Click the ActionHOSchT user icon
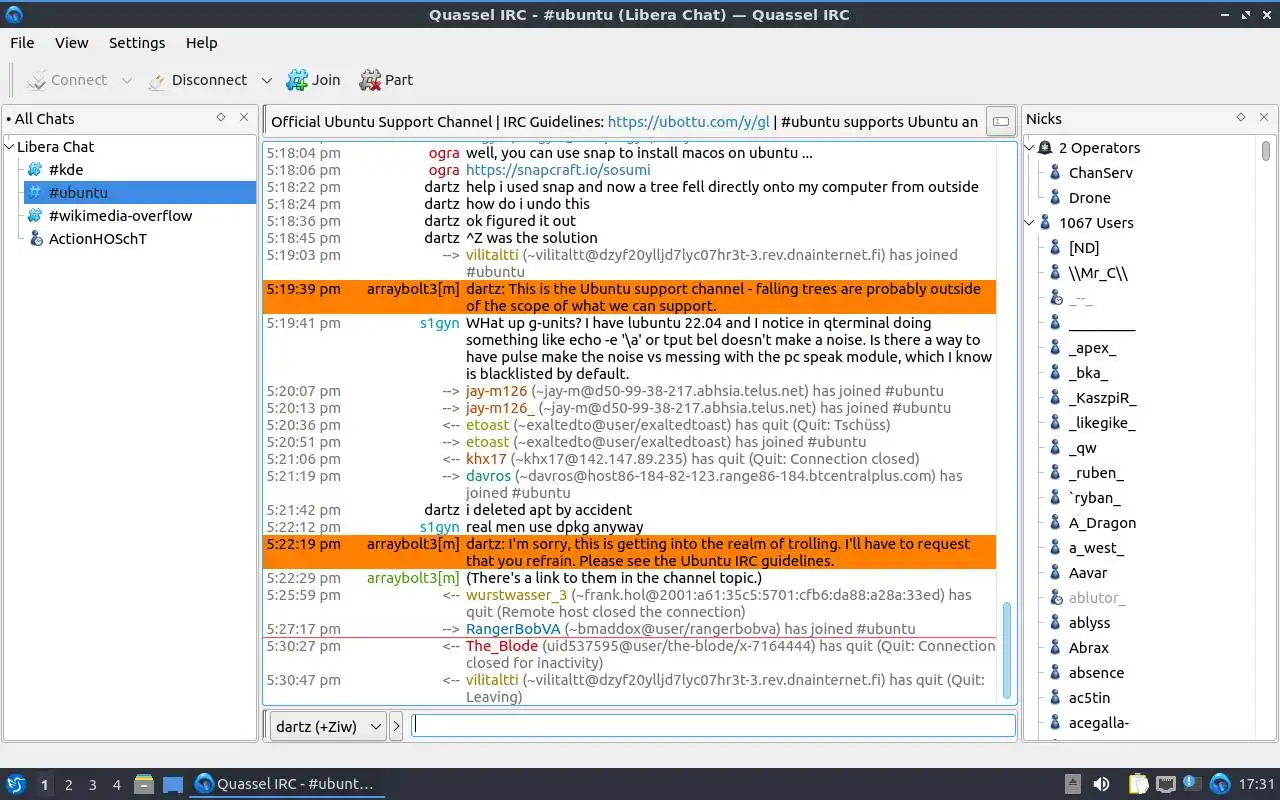Image resolution: width=1280 pixels, height=800 pixels. 35,238
